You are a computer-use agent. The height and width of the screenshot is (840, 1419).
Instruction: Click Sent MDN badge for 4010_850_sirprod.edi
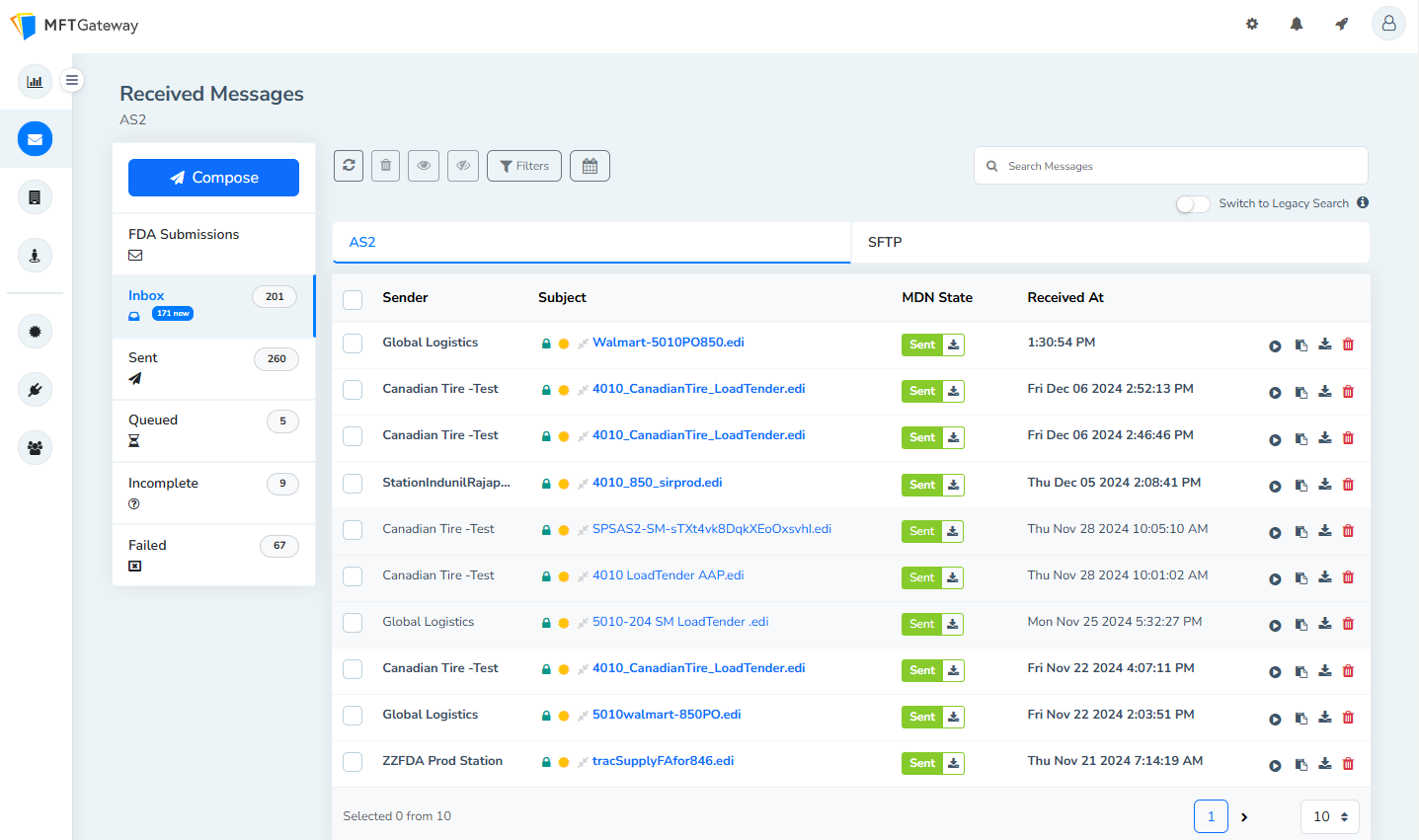click(922, 485)
